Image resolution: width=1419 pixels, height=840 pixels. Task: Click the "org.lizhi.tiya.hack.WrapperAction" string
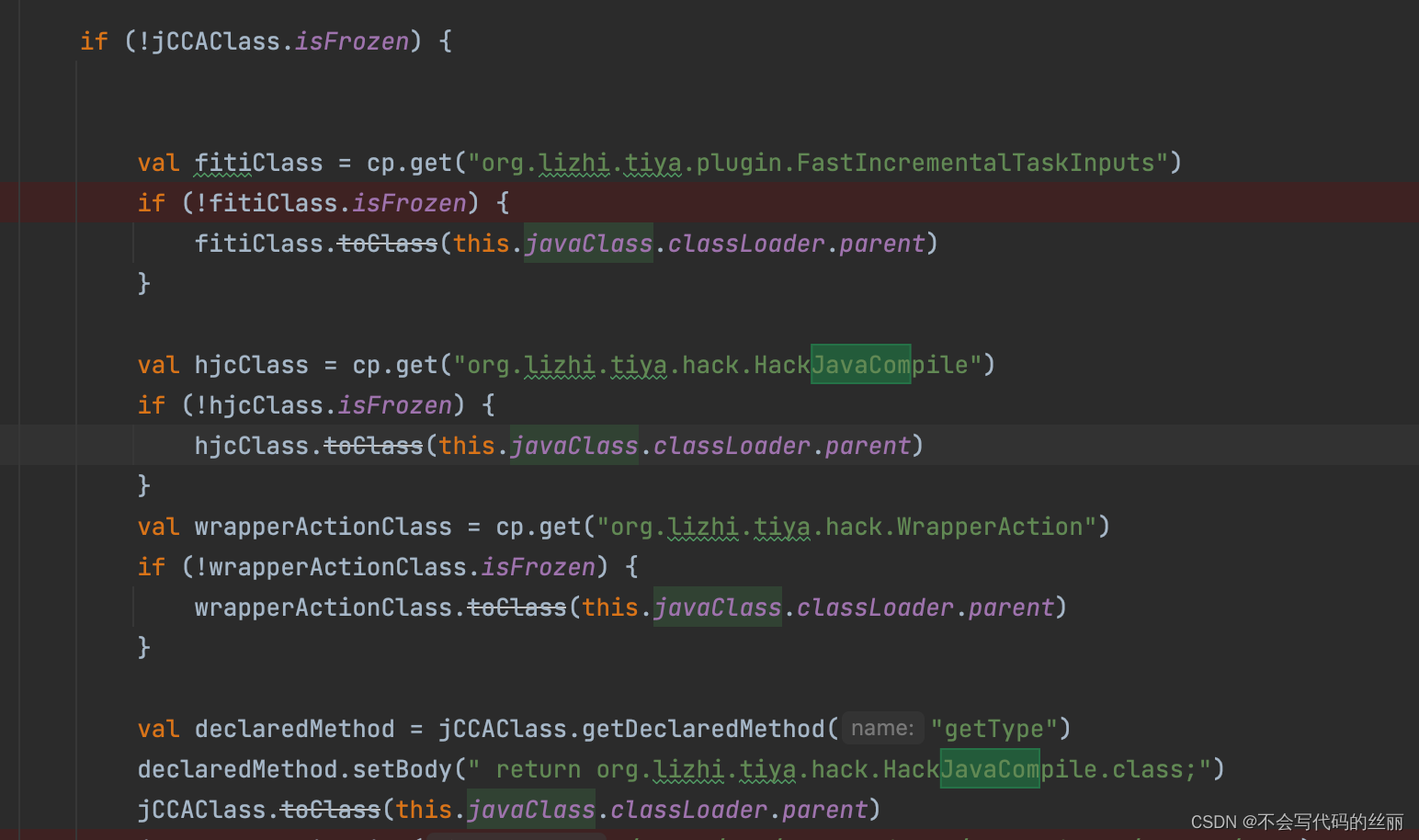pos(846,527)
